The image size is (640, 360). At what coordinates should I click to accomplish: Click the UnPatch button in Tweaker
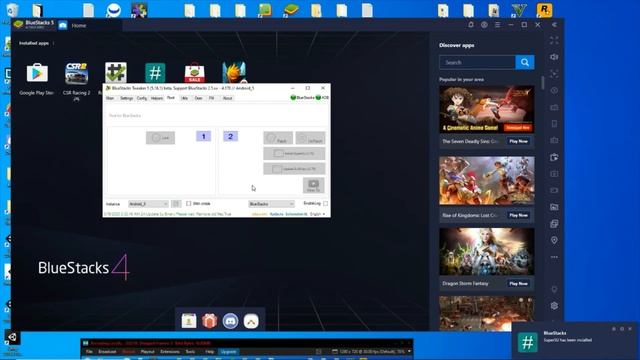tap(310, 138)
